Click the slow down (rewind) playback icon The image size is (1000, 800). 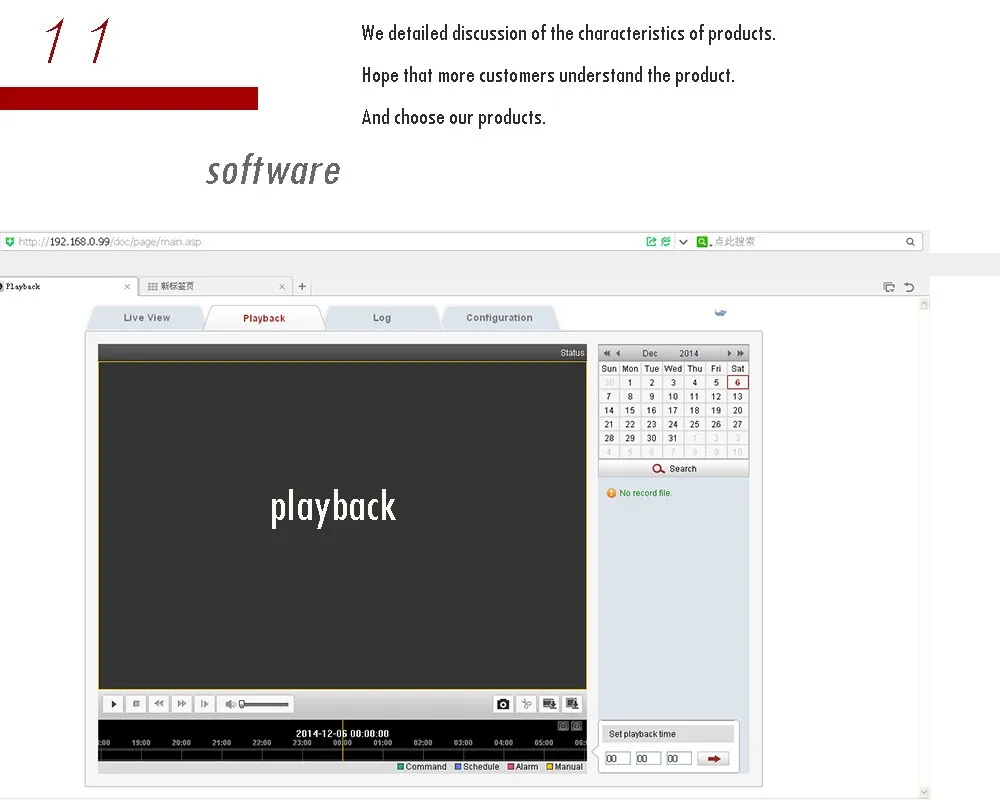[x=159, y=704]
